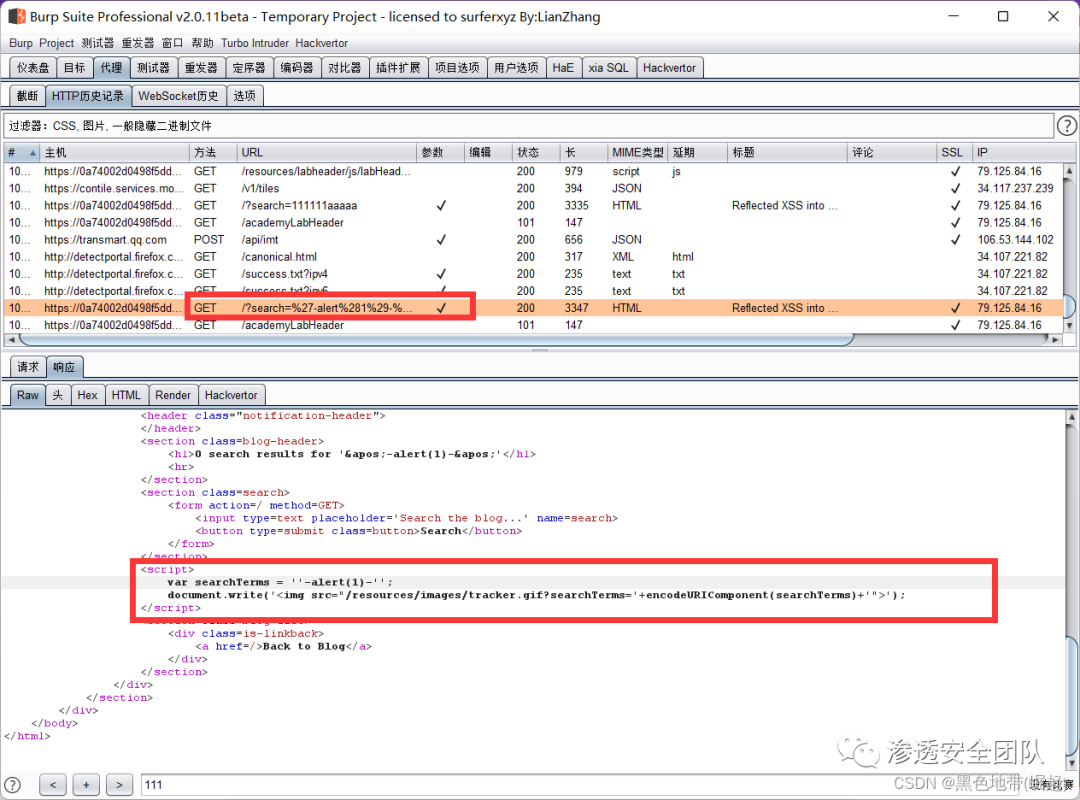This screenshot has height=800, width=1080.
Task: Click the '+' search options button
Action: coord(86,784)
